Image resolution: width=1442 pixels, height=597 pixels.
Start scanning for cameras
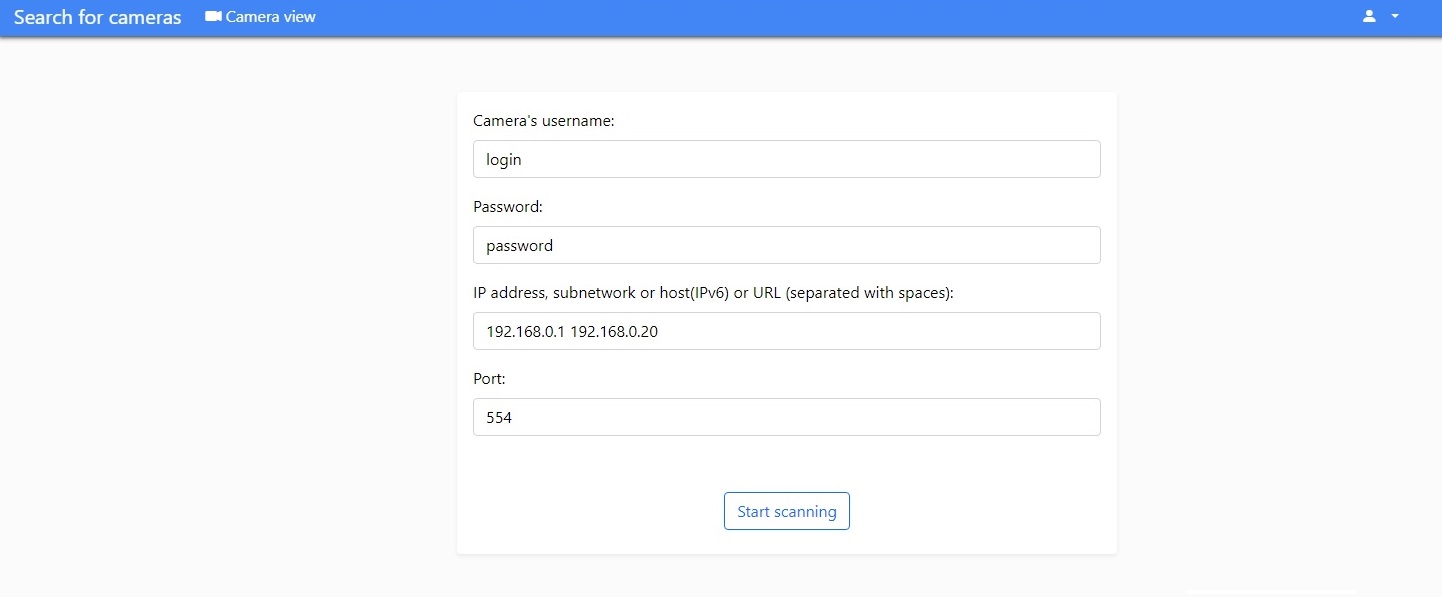[x=787, y=511]
